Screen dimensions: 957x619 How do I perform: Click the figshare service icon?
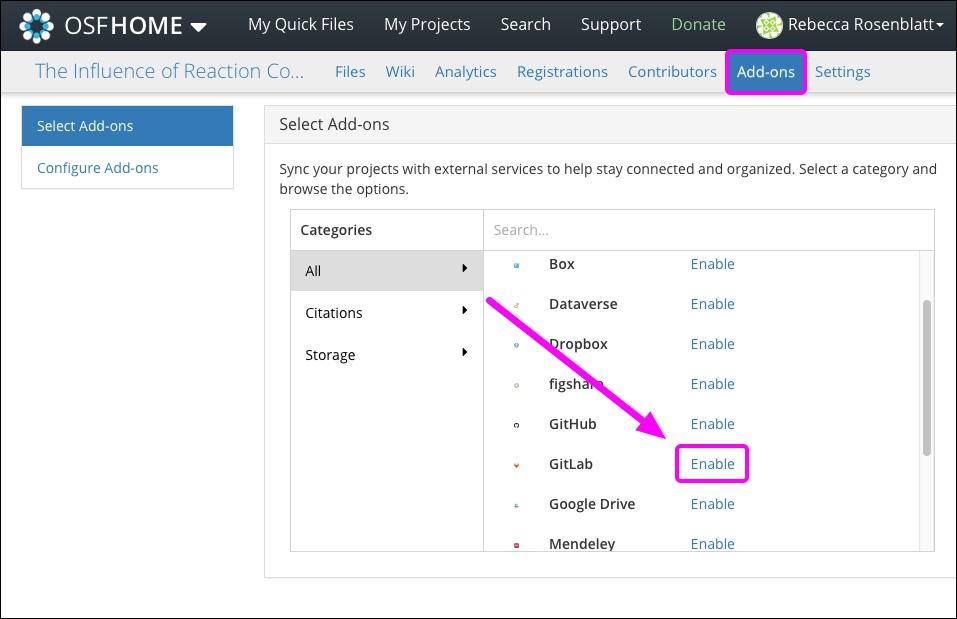[516, 384]
